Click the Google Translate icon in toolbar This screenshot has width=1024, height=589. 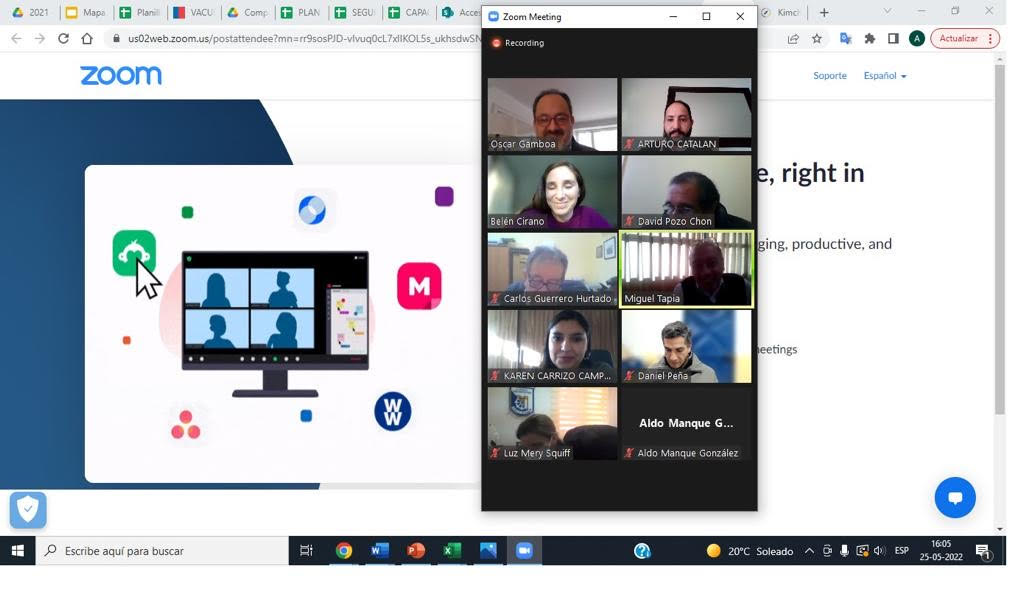(x=845, y=39)
